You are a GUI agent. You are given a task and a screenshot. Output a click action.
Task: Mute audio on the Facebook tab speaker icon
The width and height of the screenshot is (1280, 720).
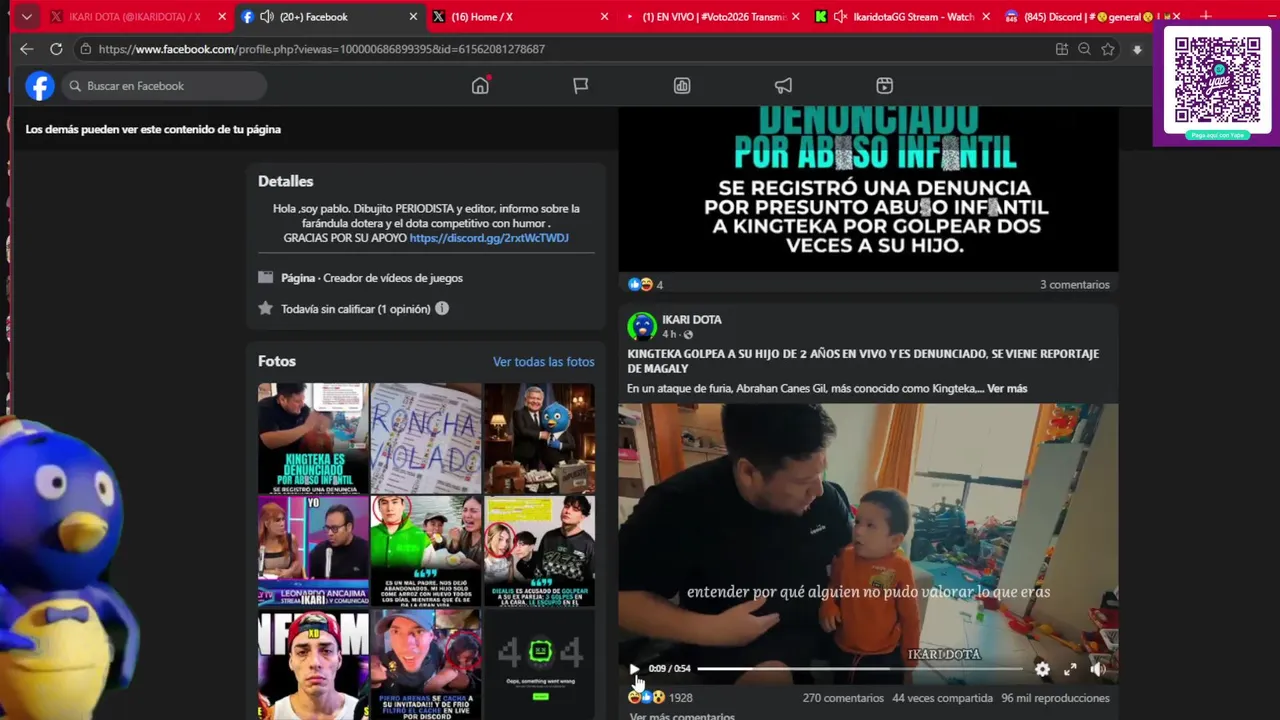coord(266,17)
